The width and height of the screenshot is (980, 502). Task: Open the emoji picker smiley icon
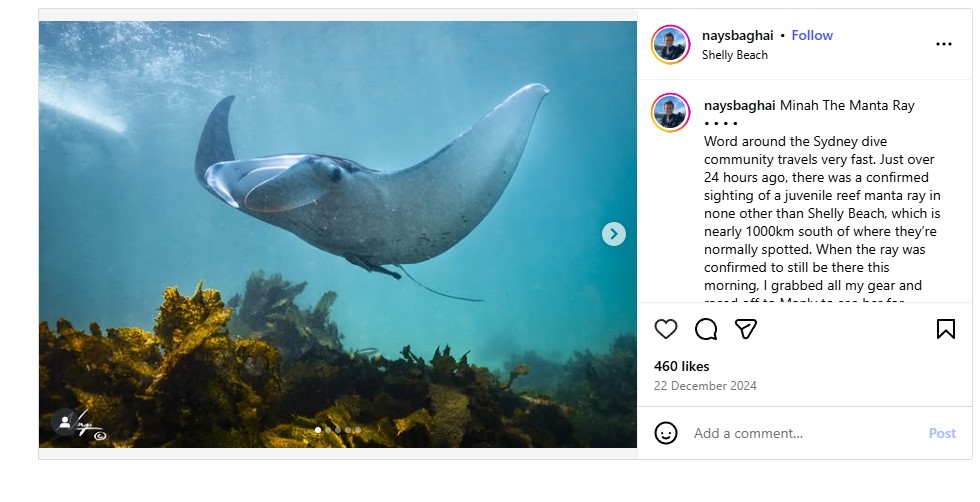tap(666, 433)
